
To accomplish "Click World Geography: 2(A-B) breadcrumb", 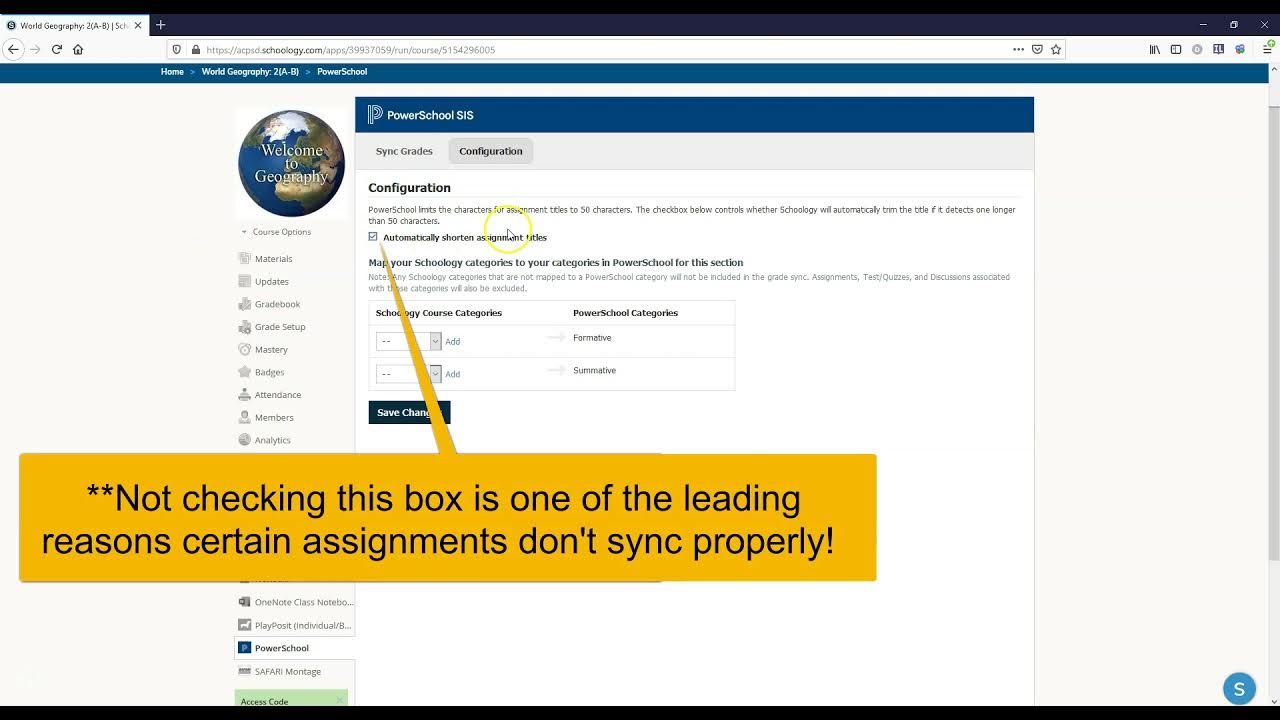I will point(250,72).
